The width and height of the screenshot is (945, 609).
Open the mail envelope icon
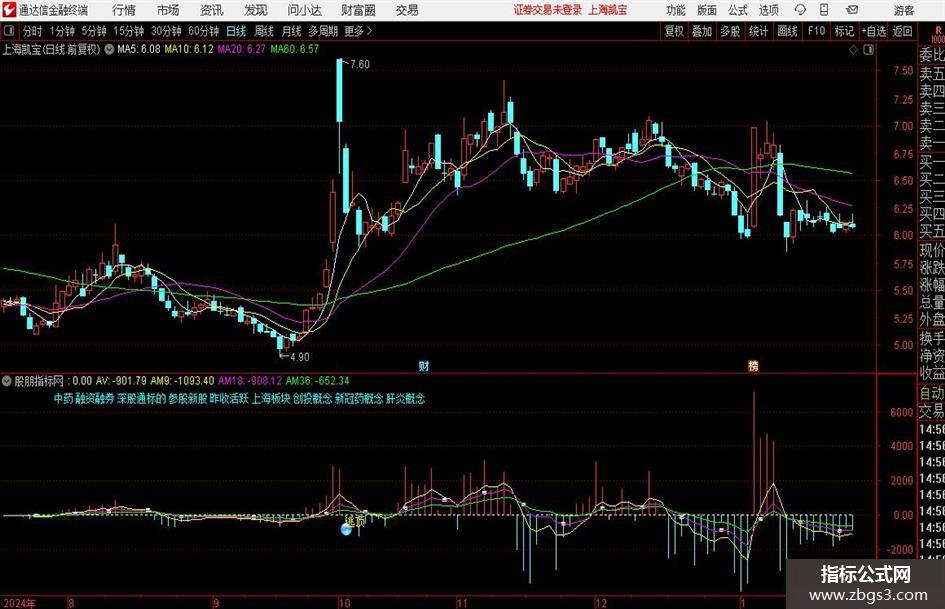[x=852, y=10]
